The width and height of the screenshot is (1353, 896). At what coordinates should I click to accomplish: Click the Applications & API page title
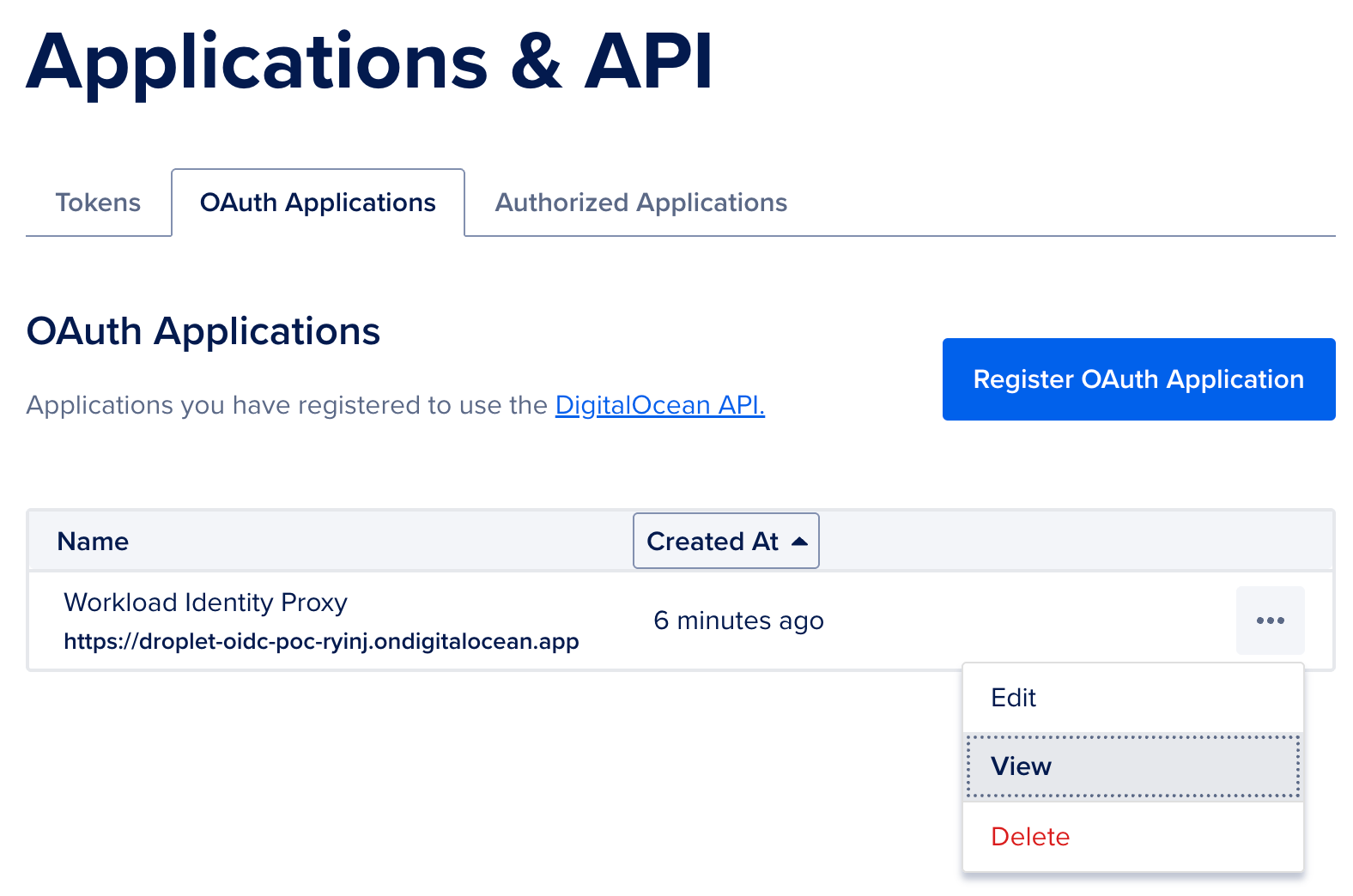tap(369, 62)
